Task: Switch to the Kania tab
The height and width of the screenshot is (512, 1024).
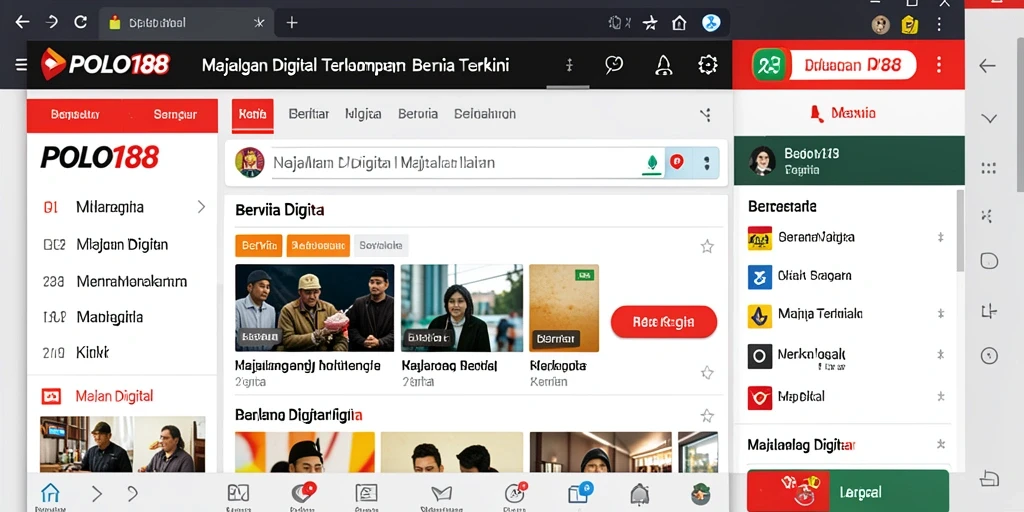Action: pos(253,114)
